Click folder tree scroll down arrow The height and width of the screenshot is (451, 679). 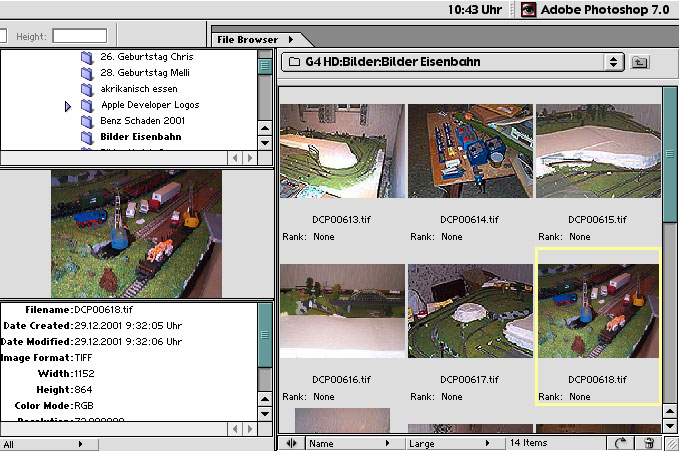[265, 143]
